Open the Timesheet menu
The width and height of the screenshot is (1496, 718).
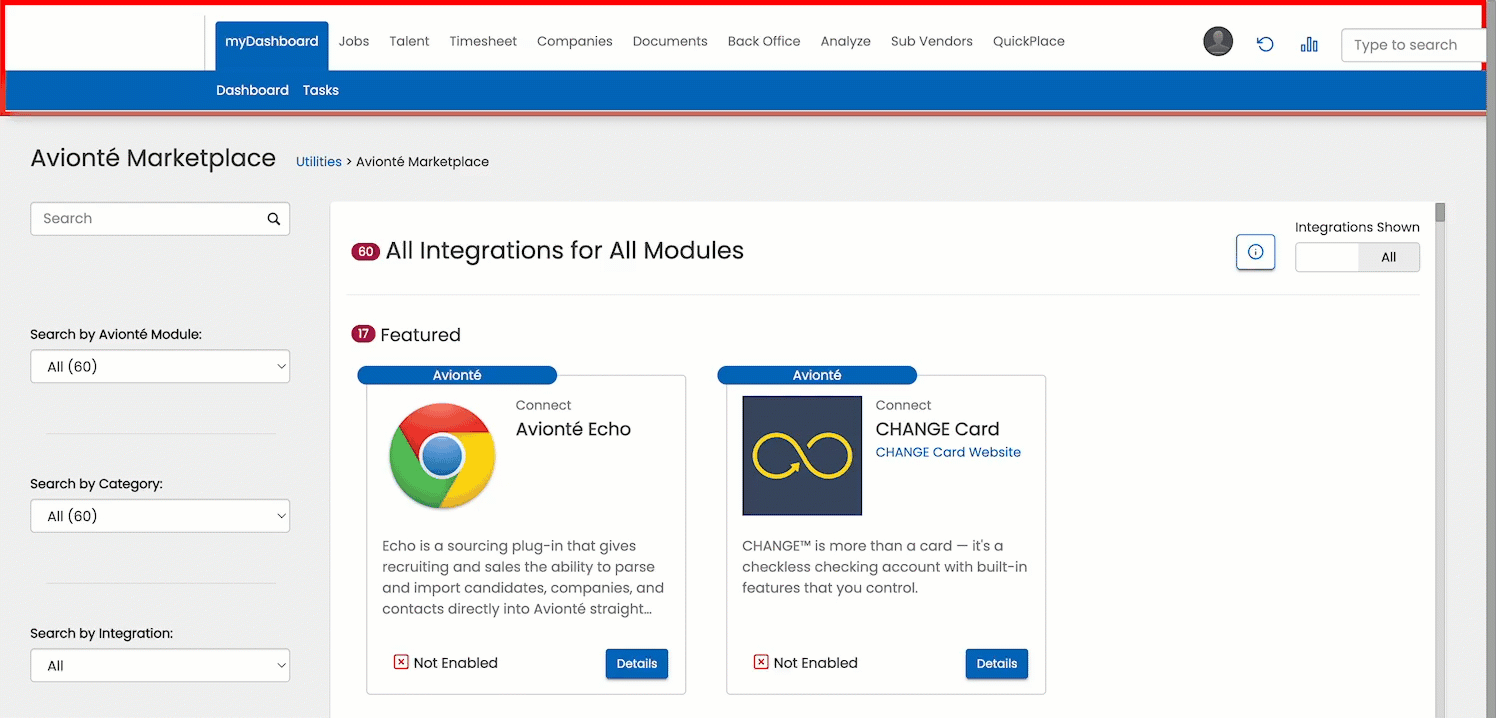(483, 42)
